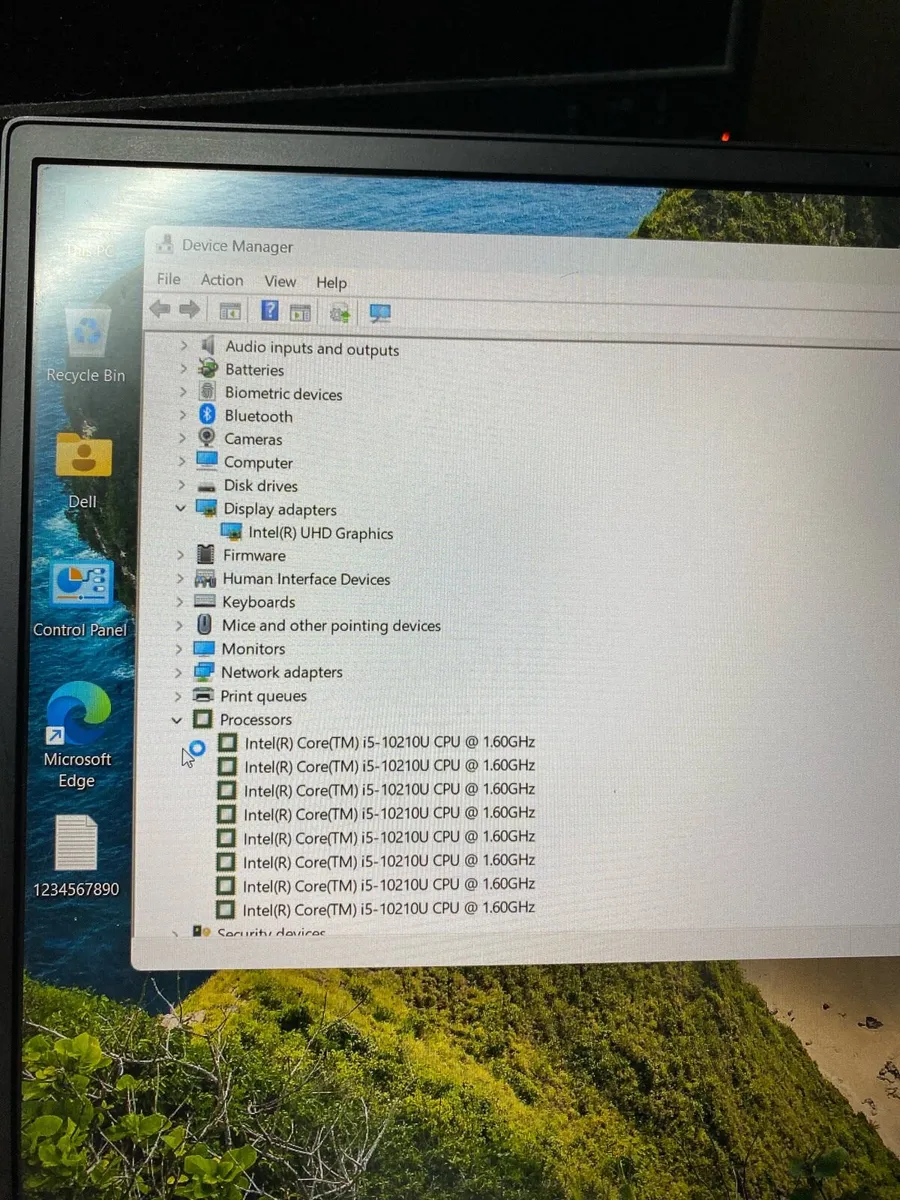Image resolution: width=900 pixels, height=1200 pixels.
Task: Select the Human Interface Devices label
Action: coord(306,579)
